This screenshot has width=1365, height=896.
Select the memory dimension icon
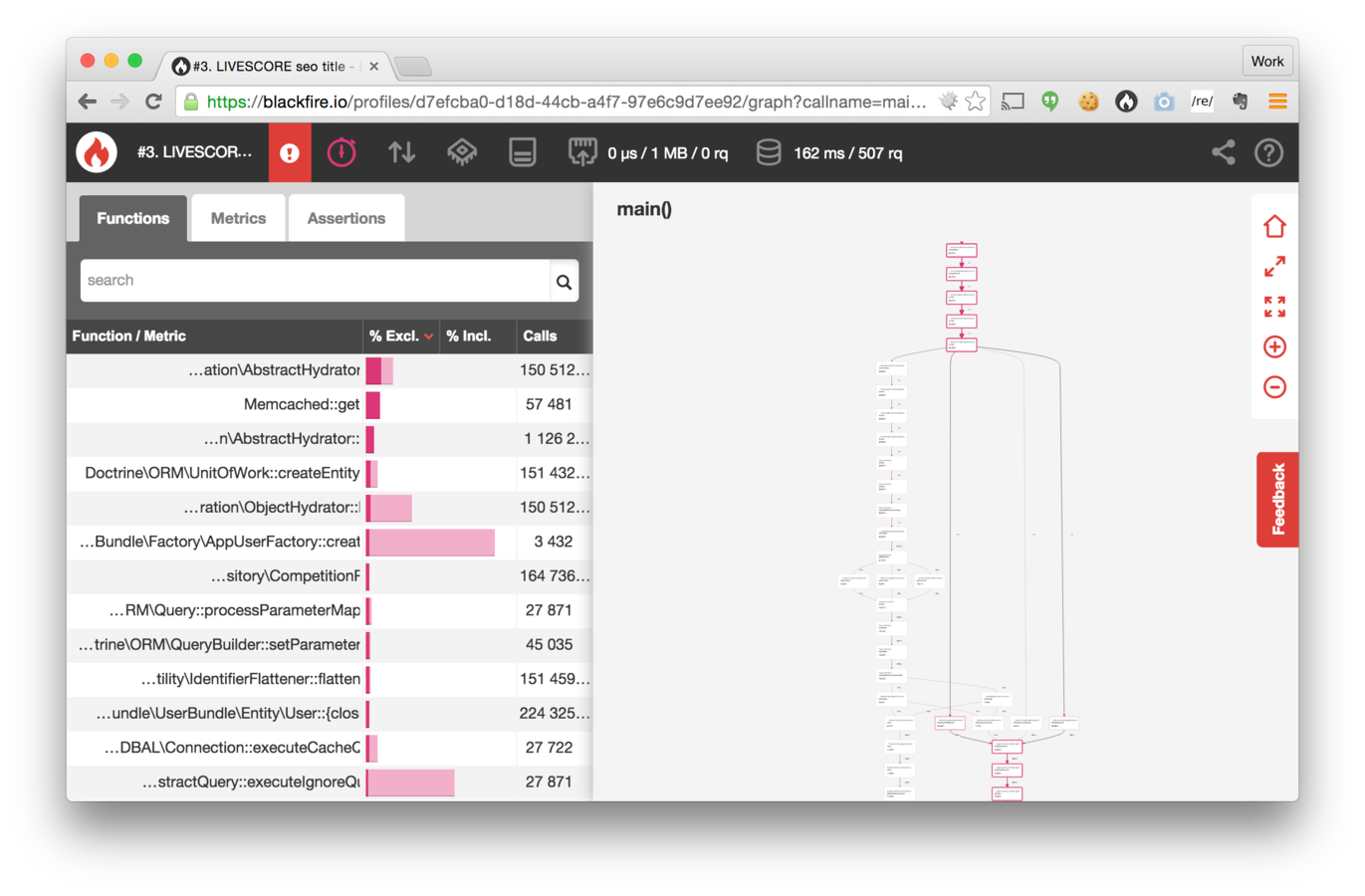(x=523, y=152)
